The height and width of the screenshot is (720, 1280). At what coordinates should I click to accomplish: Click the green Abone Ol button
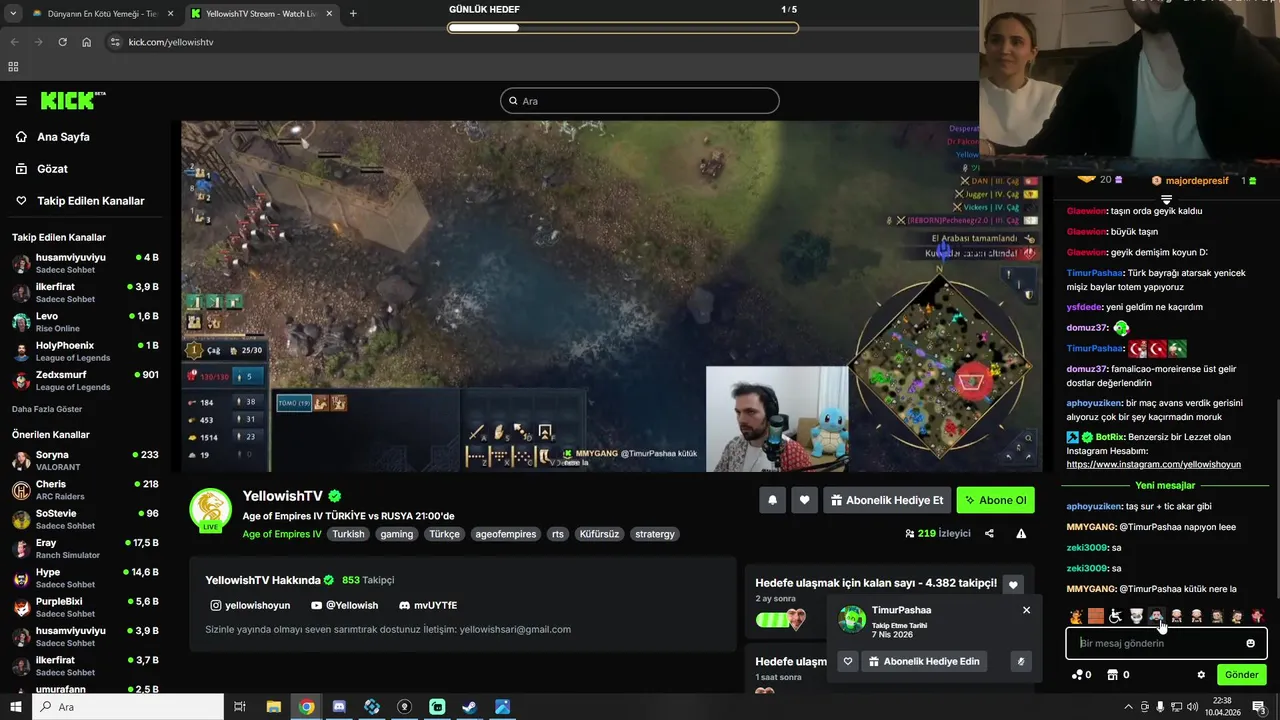[995, 501]
